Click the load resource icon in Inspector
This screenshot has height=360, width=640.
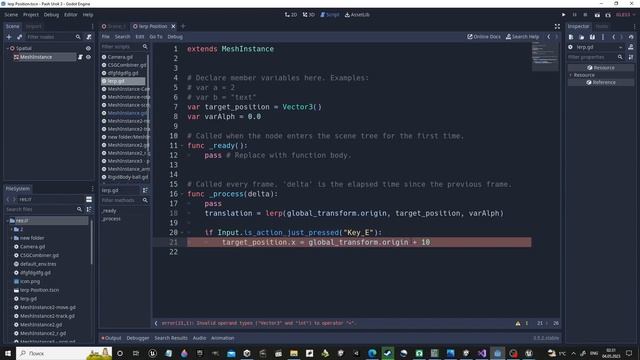click(582, 37)
